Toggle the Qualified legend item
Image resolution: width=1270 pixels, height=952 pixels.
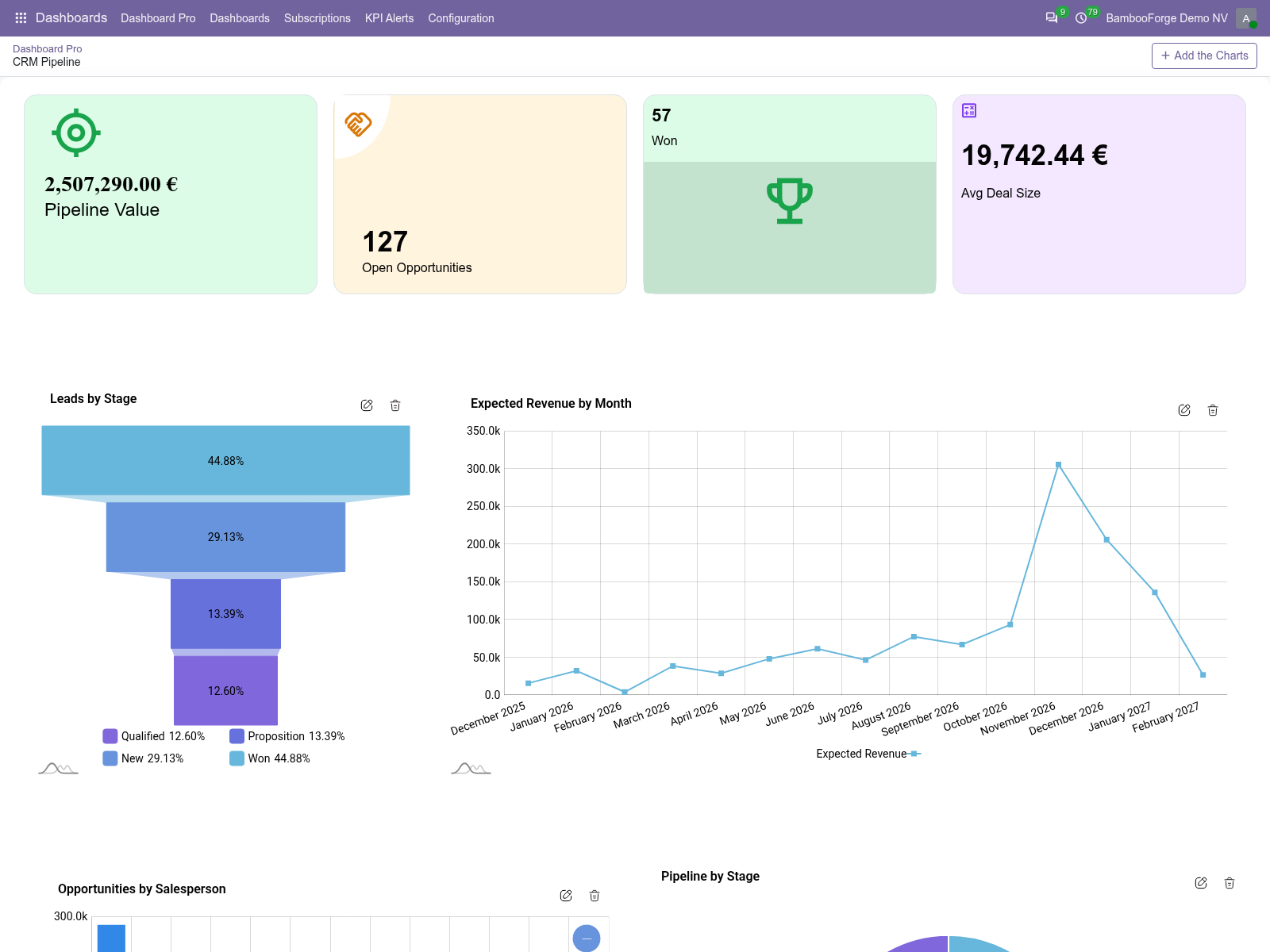click(x=154, y=736)
